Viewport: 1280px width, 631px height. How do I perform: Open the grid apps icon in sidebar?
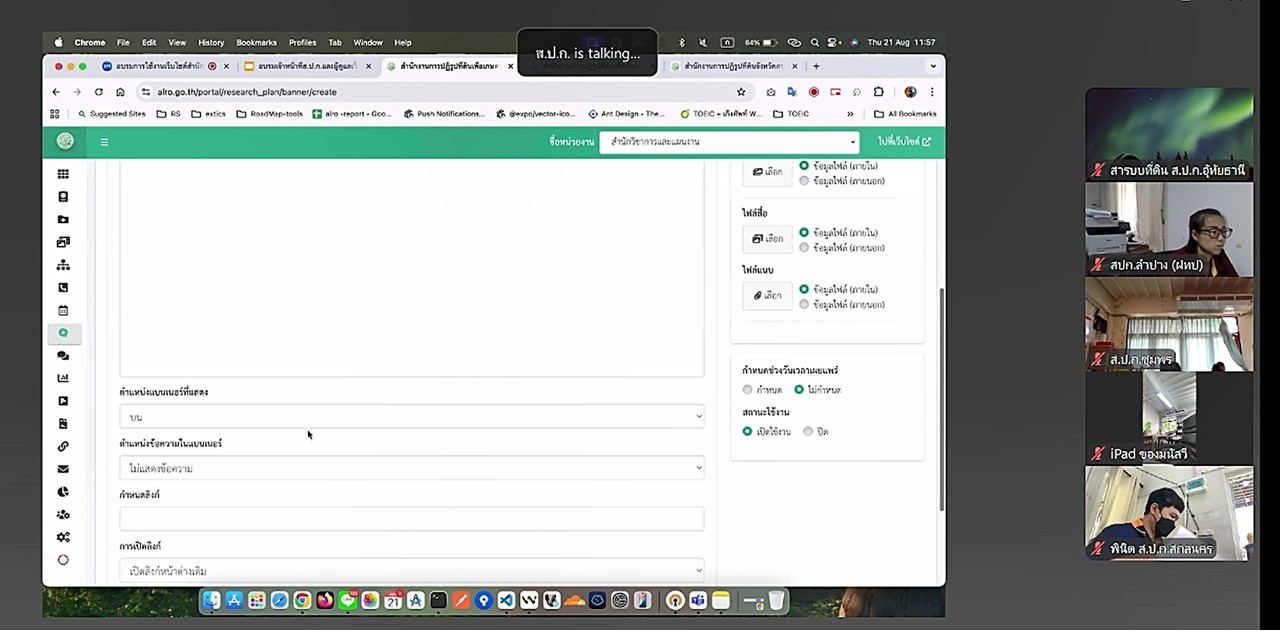point(63,174)
